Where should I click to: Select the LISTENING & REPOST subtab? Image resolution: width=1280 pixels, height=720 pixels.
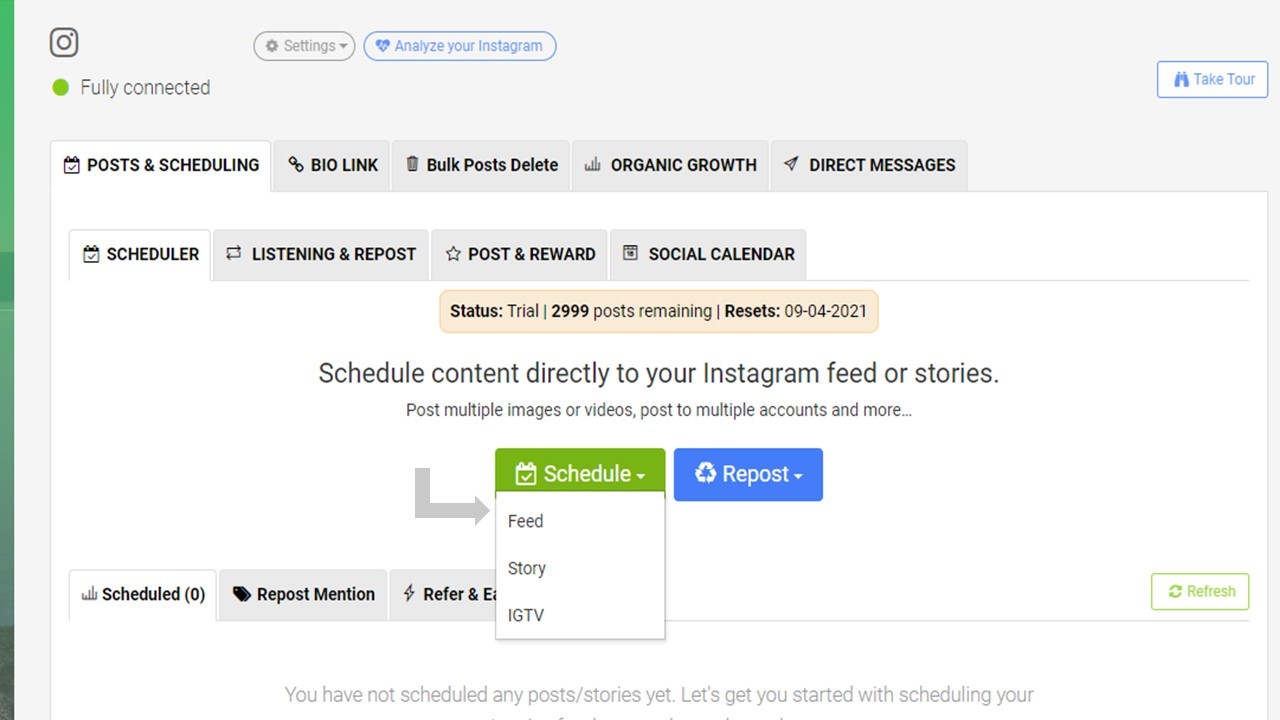(321, 254)
